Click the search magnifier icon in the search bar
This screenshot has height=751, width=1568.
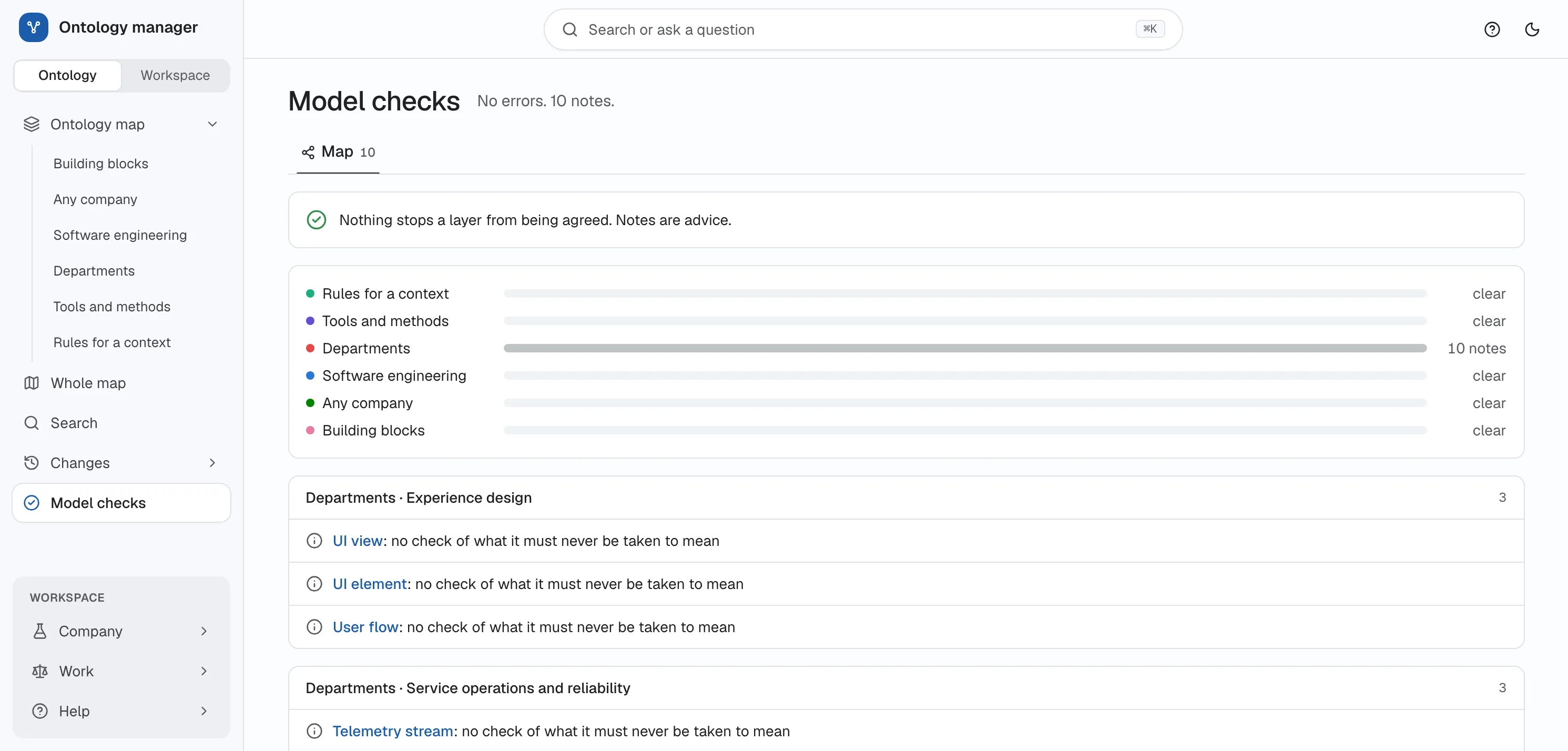point(570,29)
